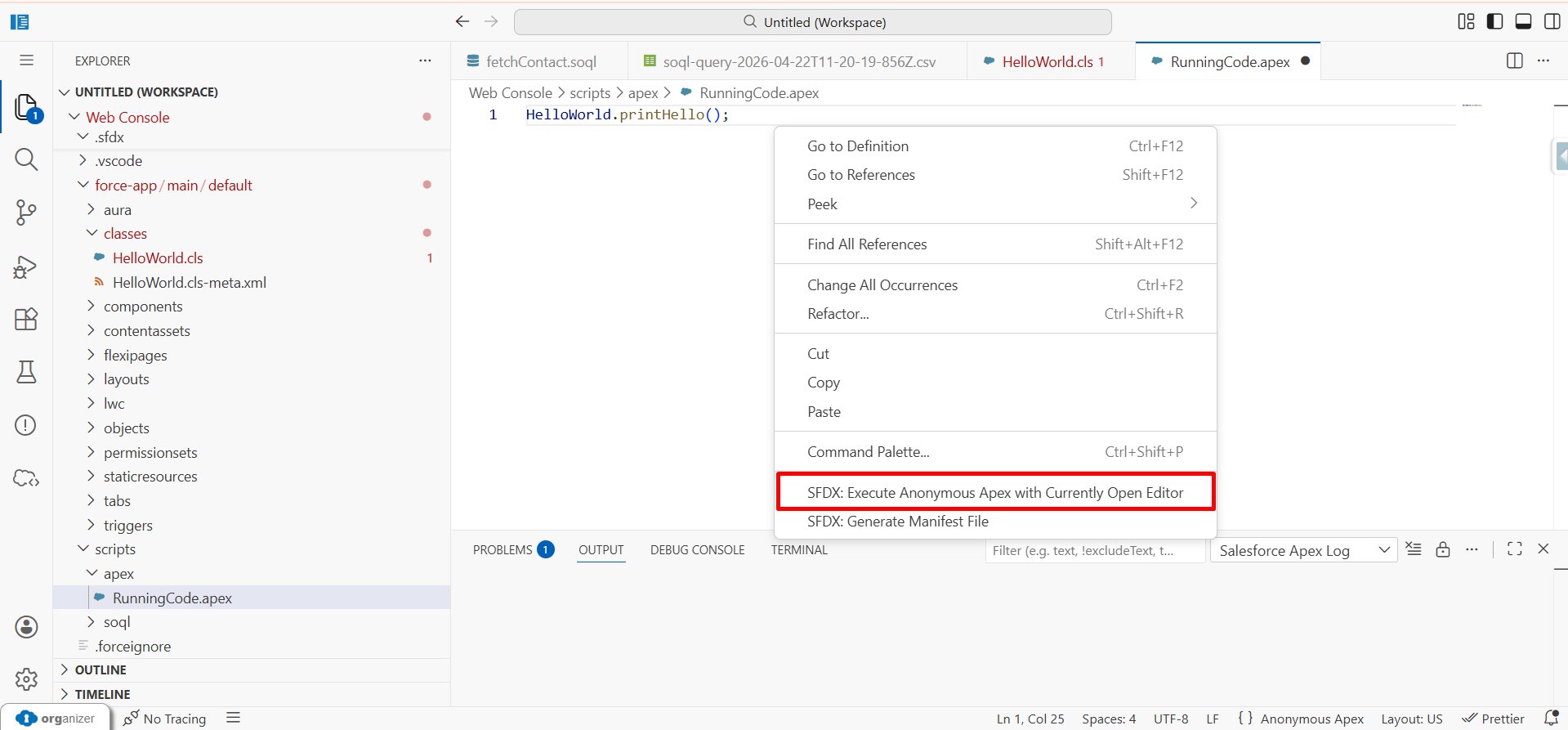Viewport: 1568px width, 730px height.
Task: Expand the OUTLINE section
Action: (x=252, y=670)
